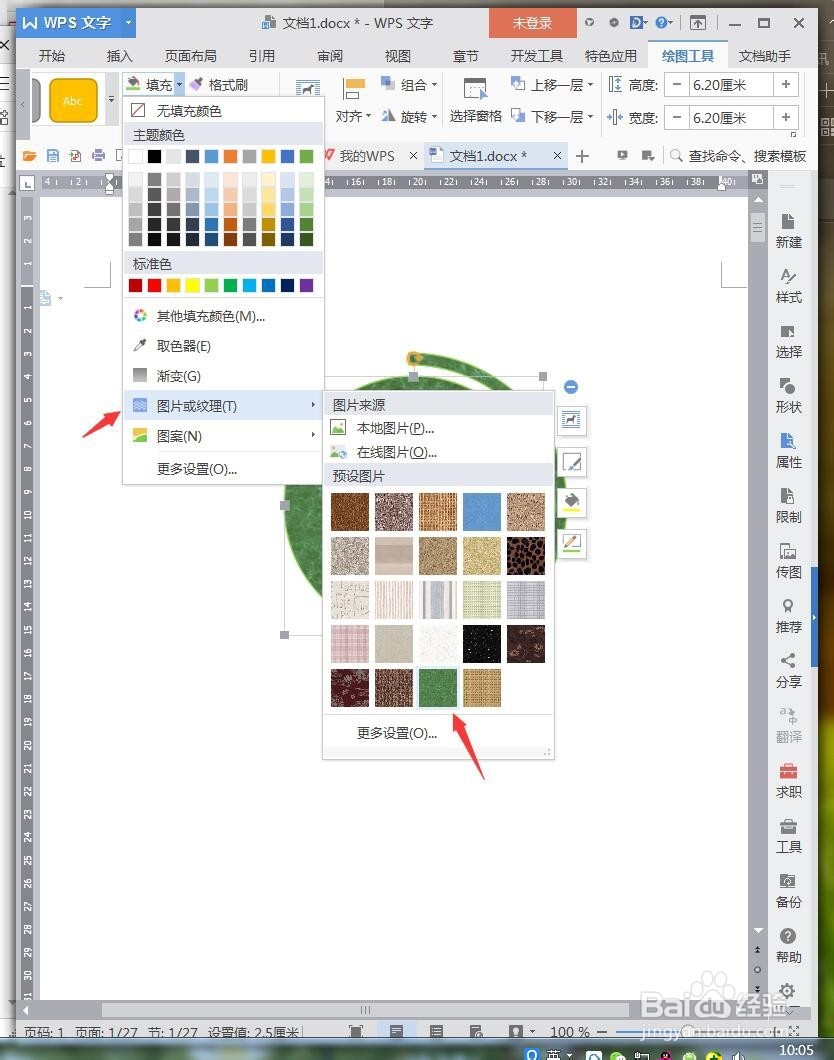Image resolution: width=834 pixels, height=1060 pixels.
Task: Select the leopard print texture thumbnail
Action: pyautogui.click(x=526, y=556)
